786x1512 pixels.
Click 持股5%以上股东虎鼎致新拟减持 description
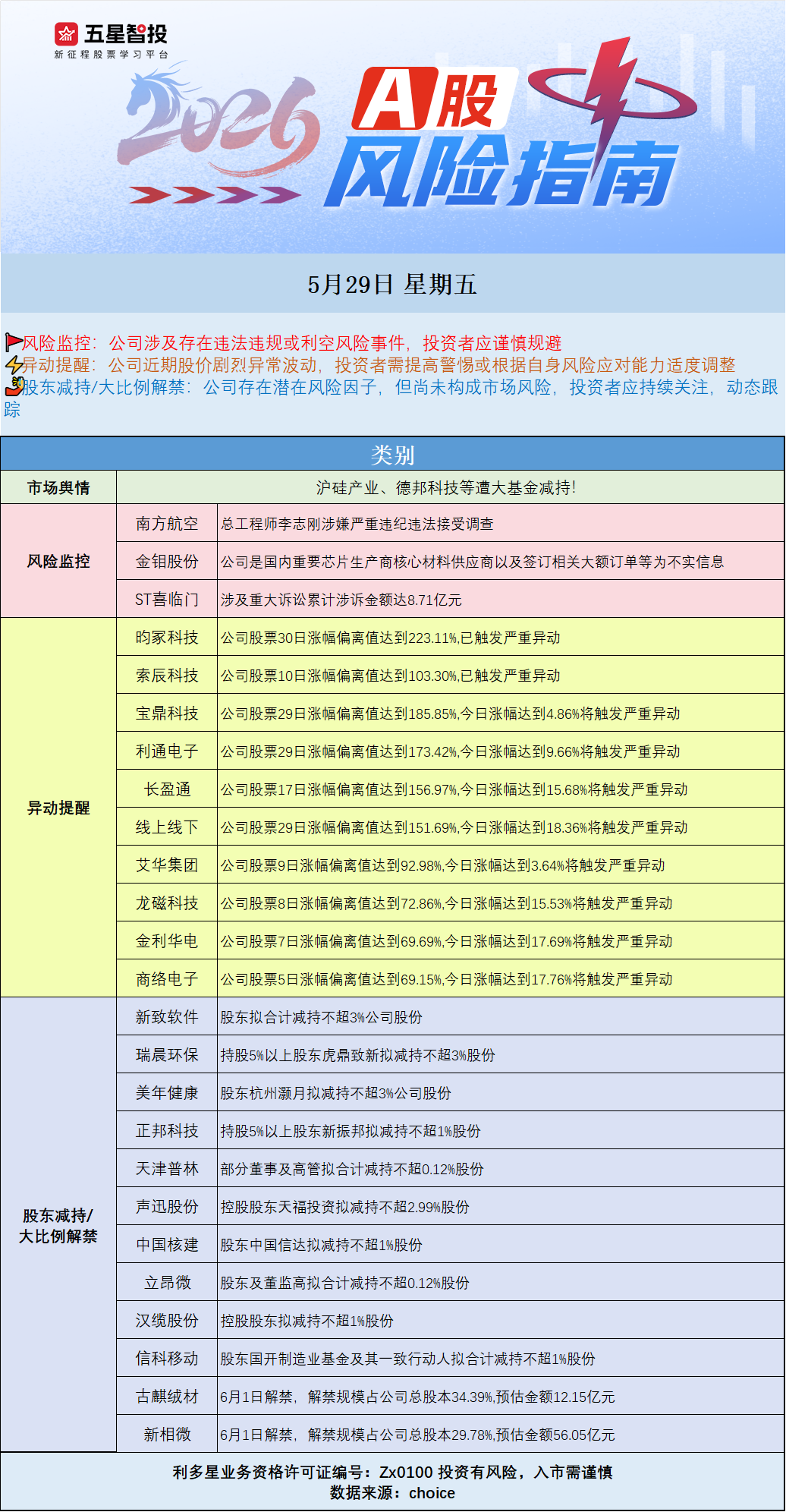pyautogui.click(x=358, y=1055)
